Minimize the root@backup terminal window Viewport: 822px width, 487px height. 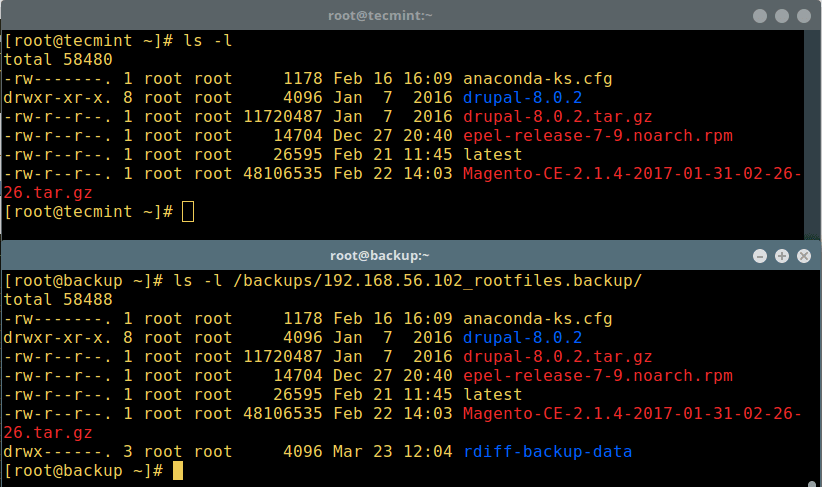(x=762, y=256)
